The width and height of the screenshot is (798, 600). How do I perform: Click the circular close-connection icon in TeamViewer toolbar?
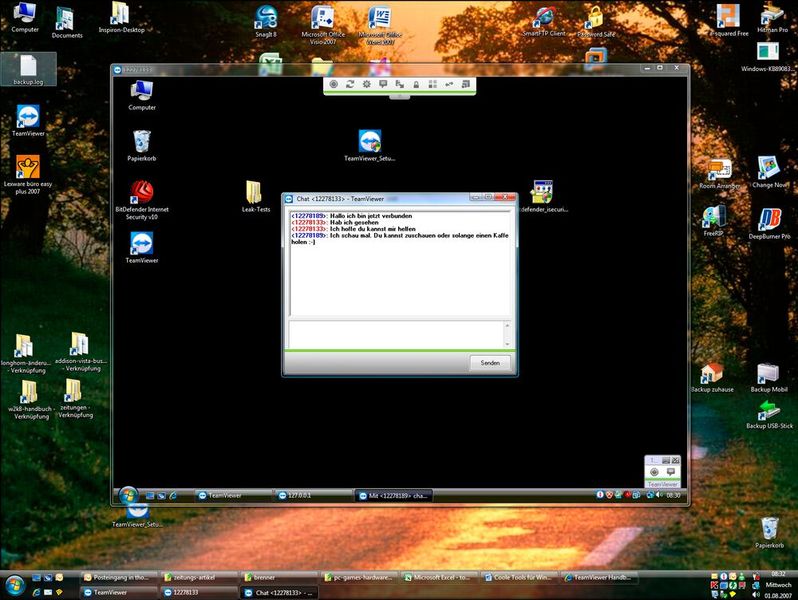coord(333,84)
